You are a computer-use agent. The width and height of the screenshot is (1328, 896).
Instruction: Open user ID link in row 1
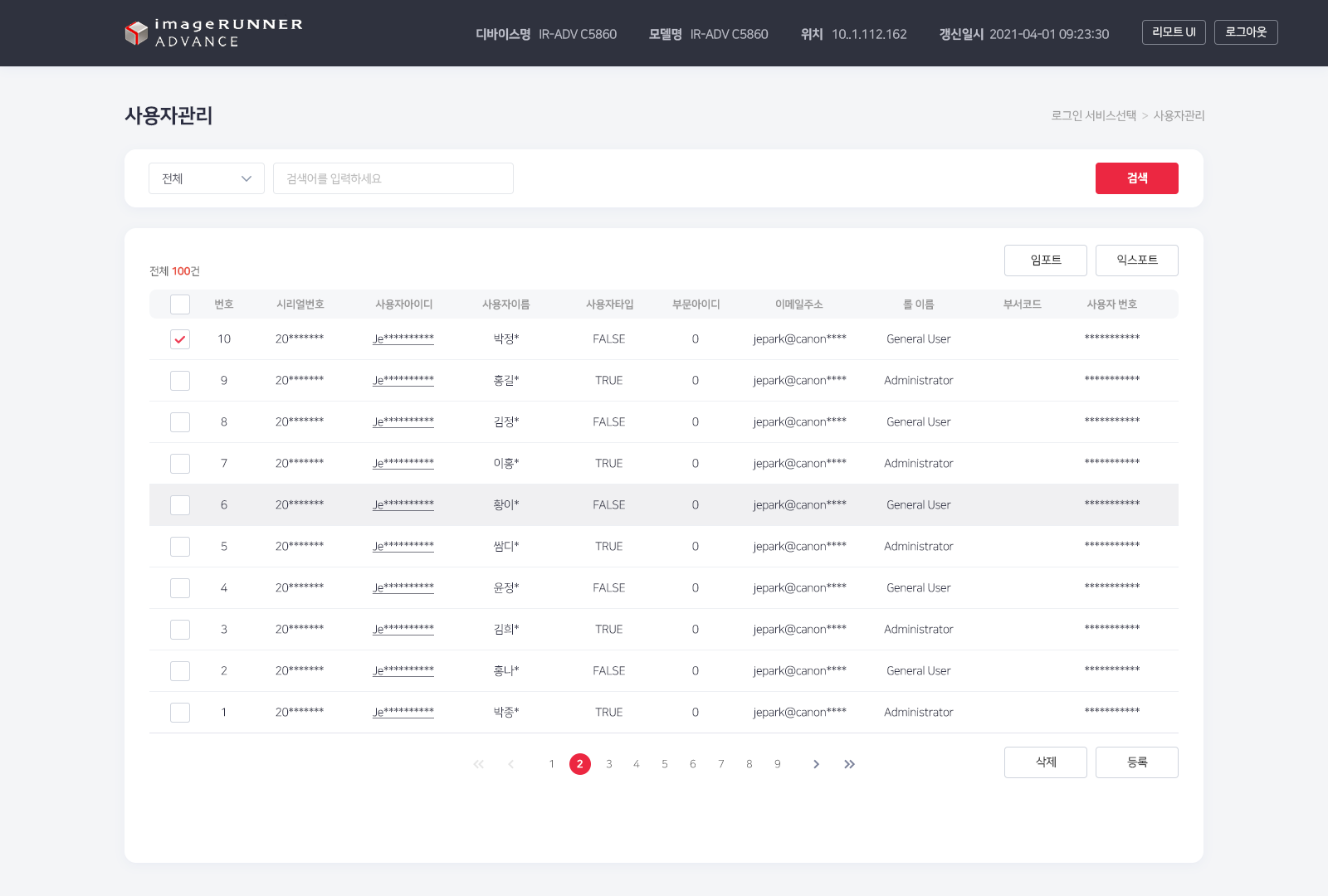pos(403,713)
